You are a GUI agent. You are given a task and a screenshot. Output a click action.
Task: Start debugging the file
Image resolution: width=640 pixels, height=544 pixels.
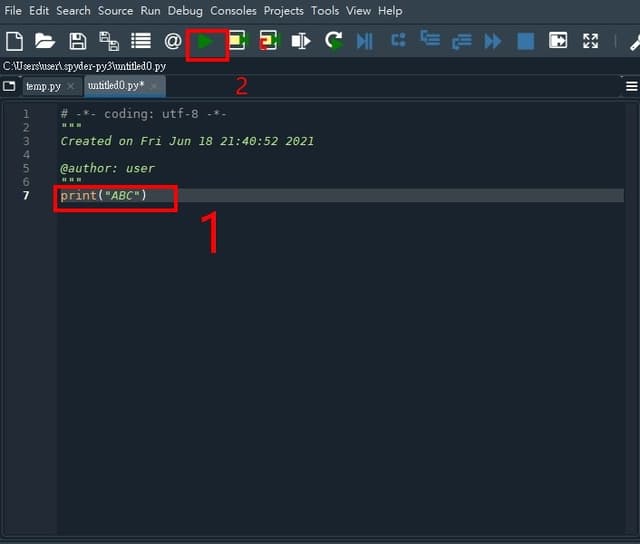364,41
